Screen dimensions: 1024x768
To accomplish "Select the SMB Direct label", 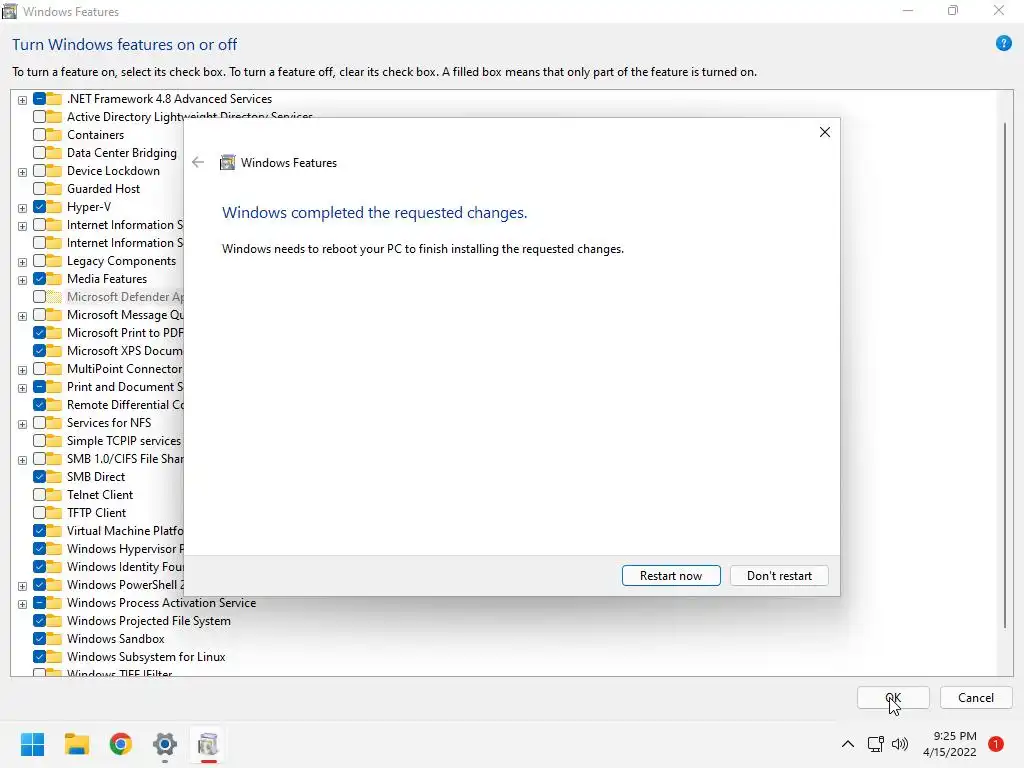I will coord(95,477).
